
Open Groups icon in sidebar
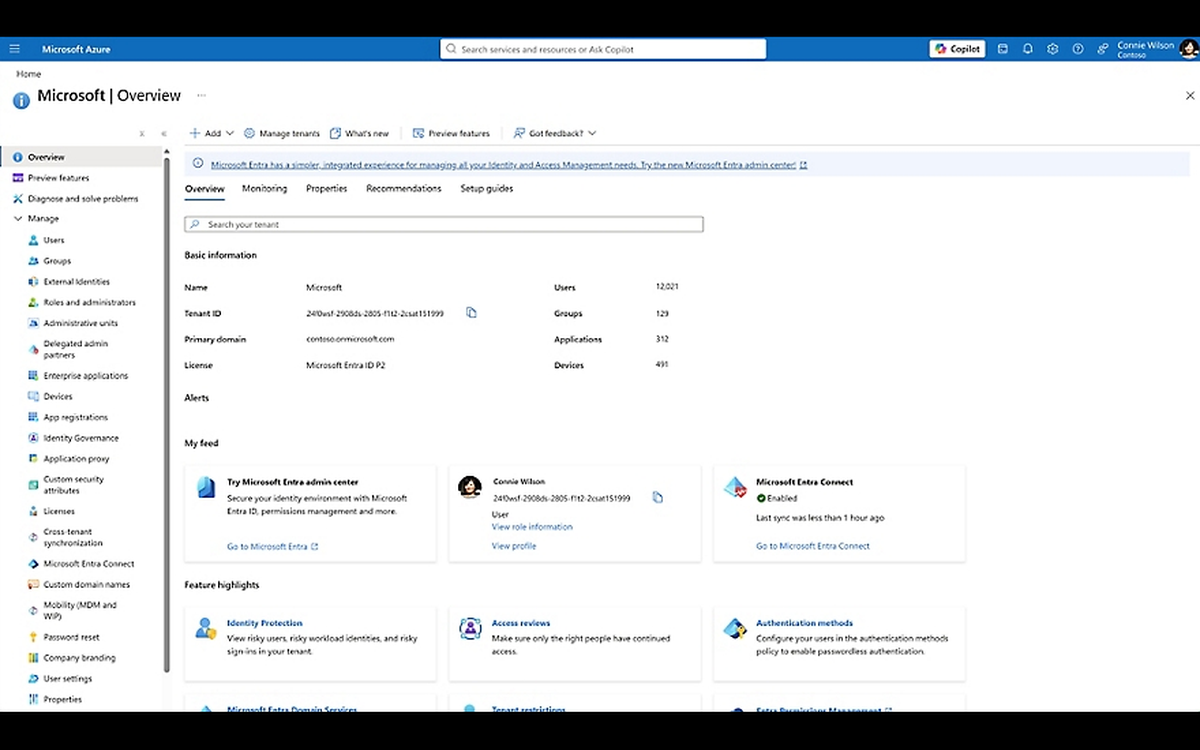[x=35, y=261]
